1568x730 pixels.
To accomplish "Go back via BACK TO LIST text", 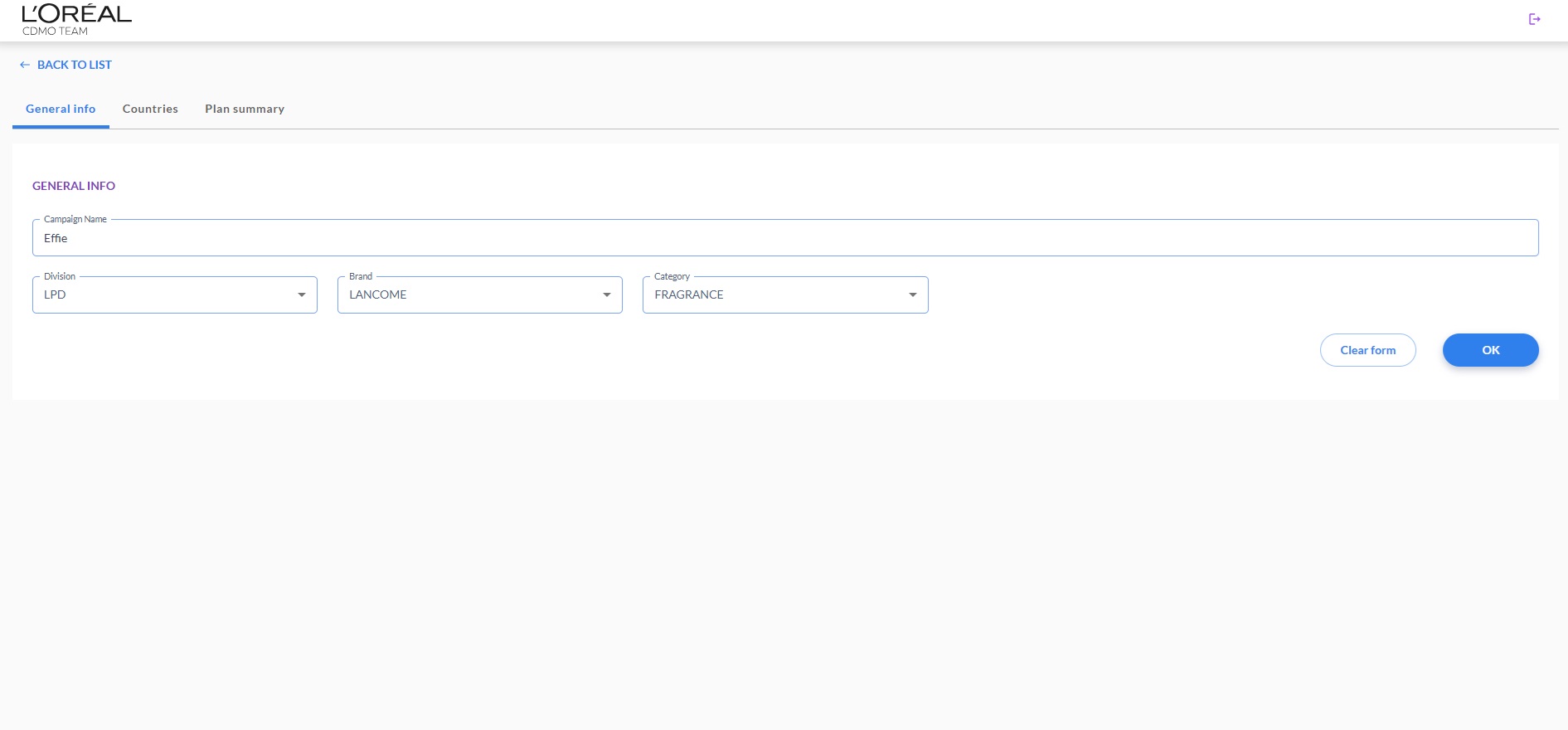I will tap(75, 65).
